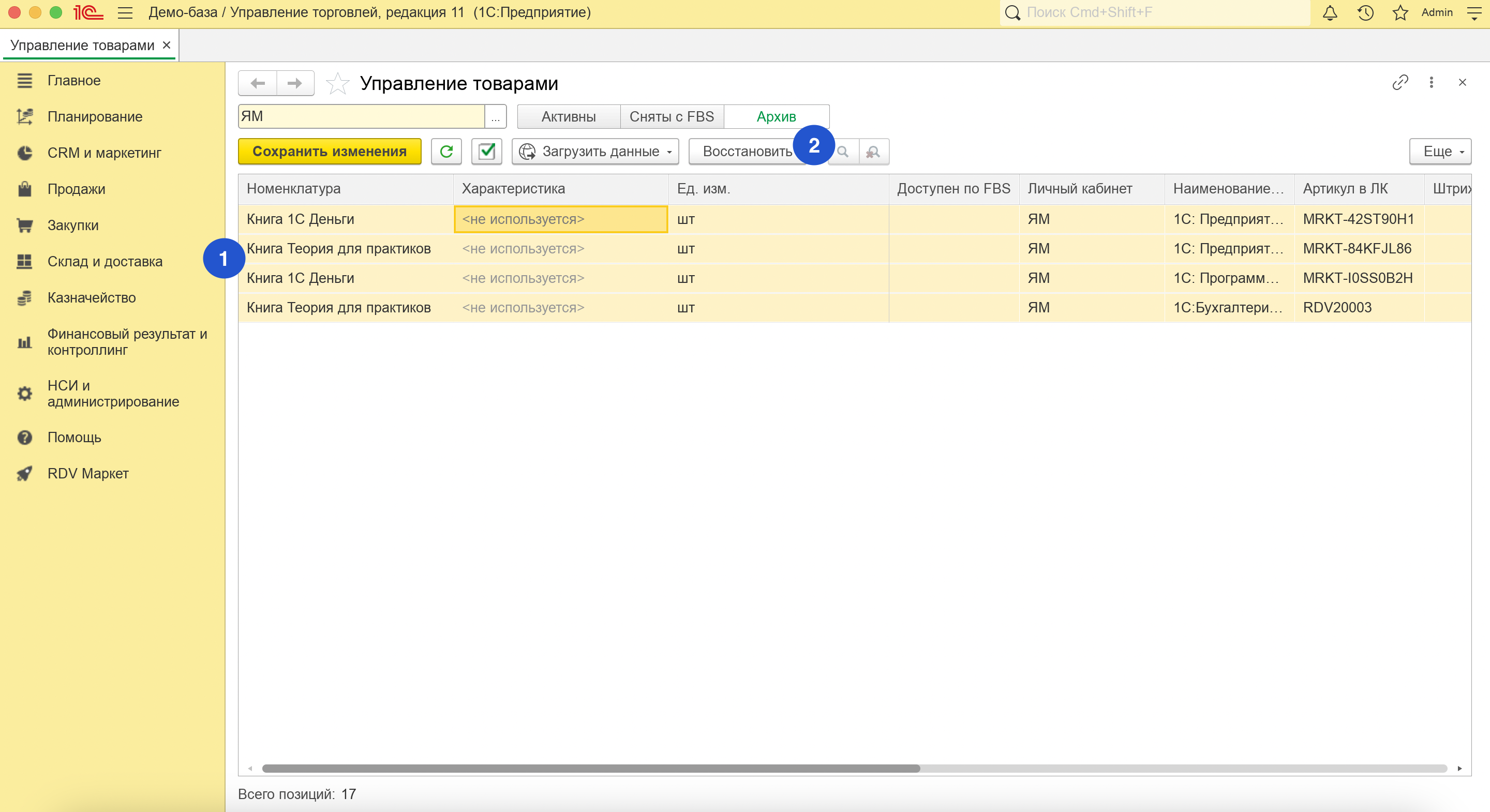
Task: Click the cancel search icon
Action: tap(873, 152)
